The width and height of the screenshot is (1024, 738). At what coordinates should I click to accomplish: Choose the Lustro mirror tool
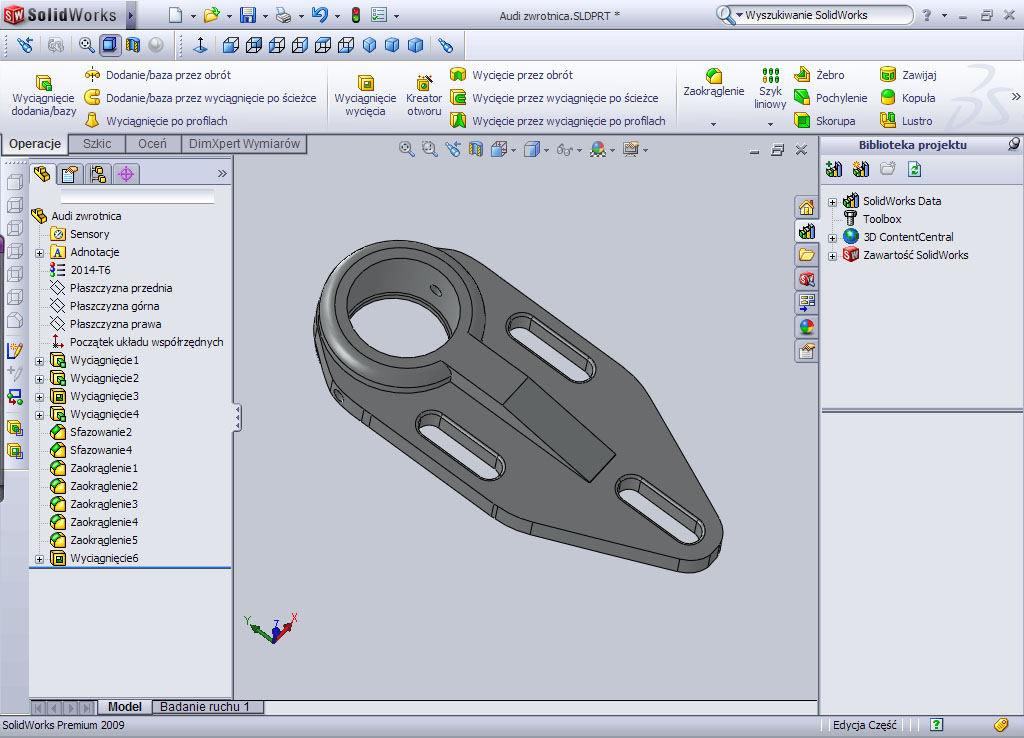pyautogui.click(x=906, y=121)
